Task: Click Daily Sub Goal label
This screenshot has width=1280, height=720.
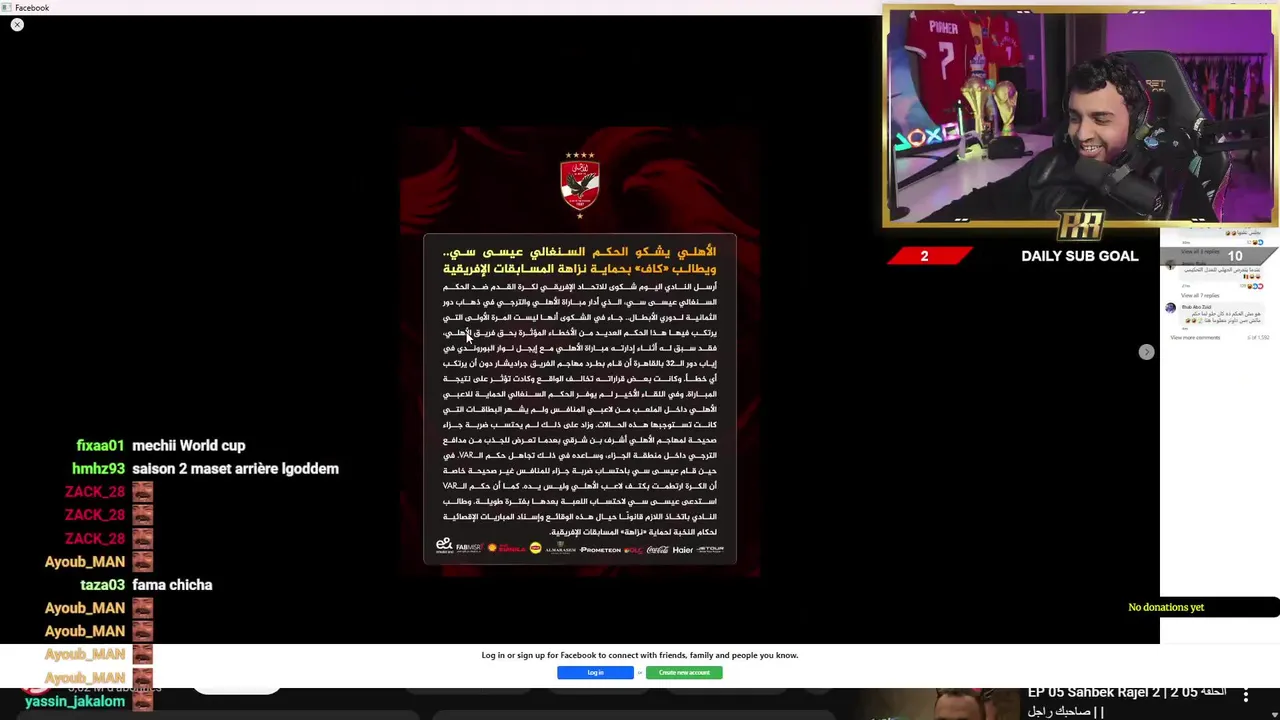Action: tap(1080, 256)
